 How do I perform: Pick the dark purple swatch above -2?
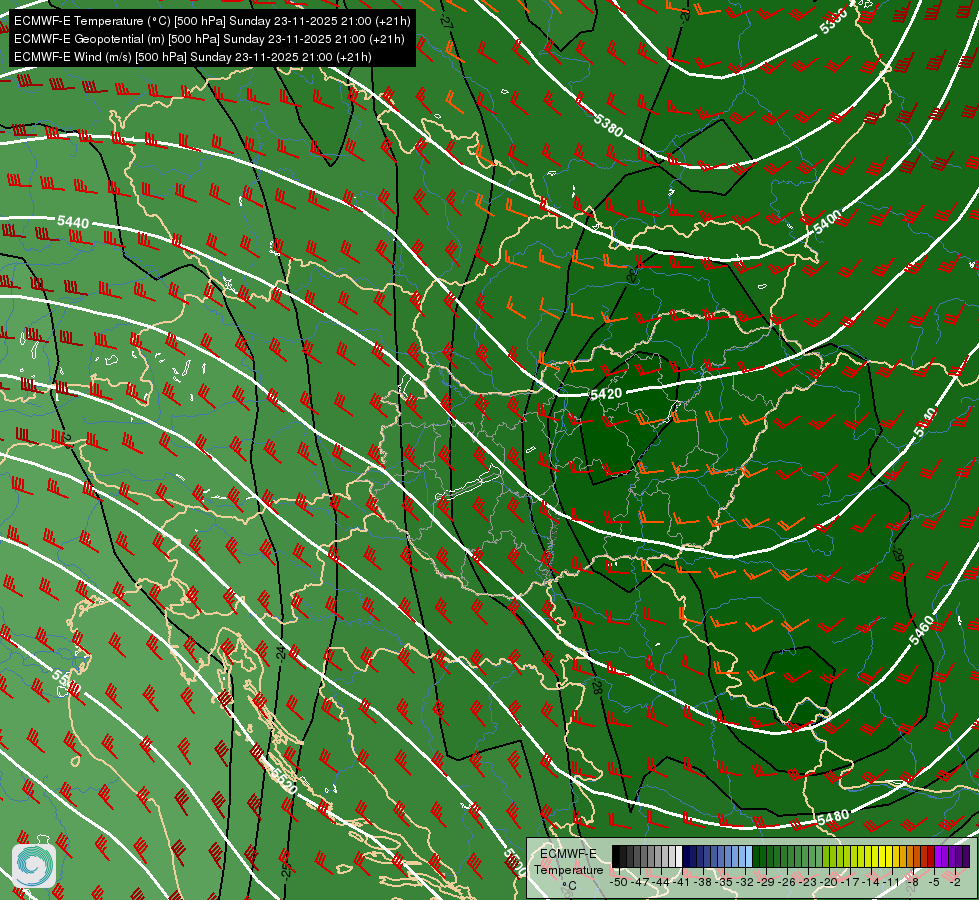(960, 856)
